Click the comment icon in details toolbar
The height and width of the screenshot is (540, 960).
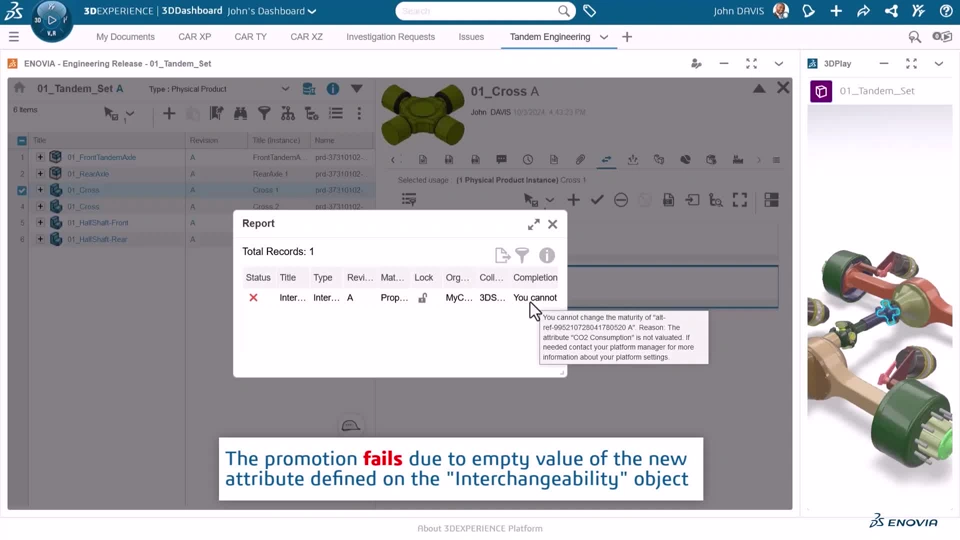501,160
